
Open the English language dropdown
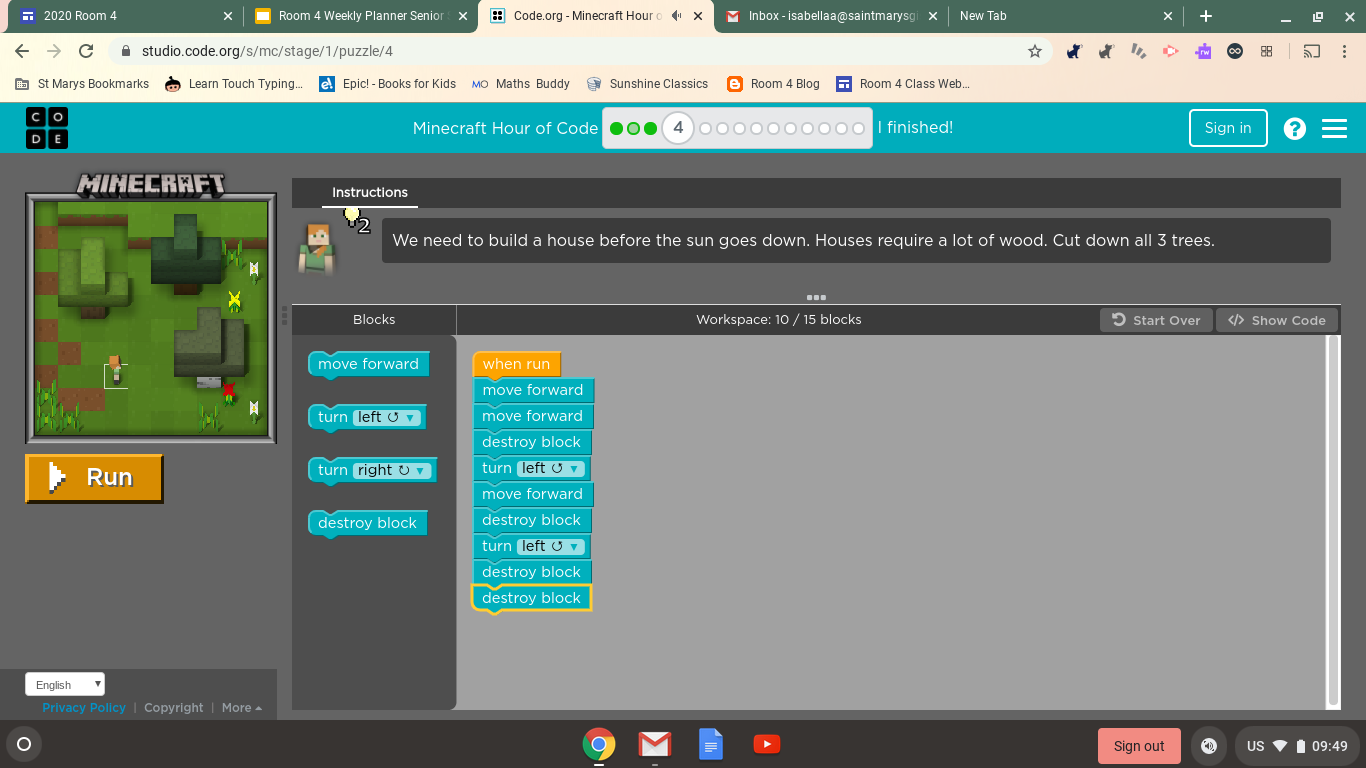click(x=65, y=685)
